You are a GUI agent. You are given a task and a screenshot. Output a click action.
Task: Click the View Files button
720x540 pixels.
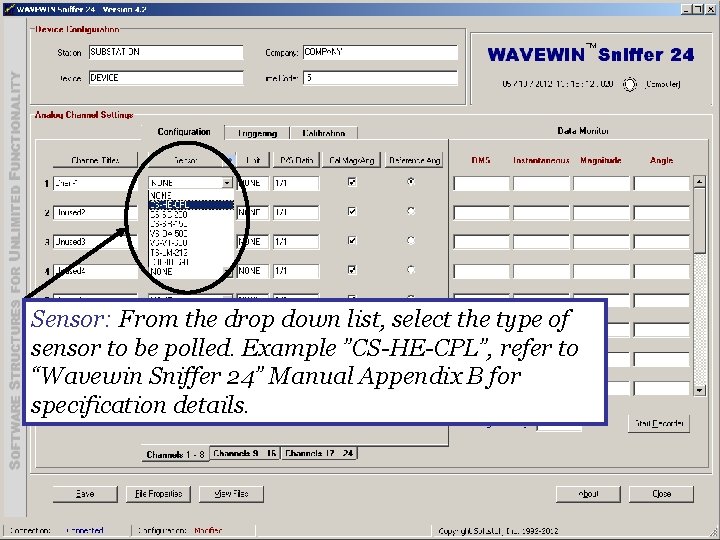pos(231,494)
